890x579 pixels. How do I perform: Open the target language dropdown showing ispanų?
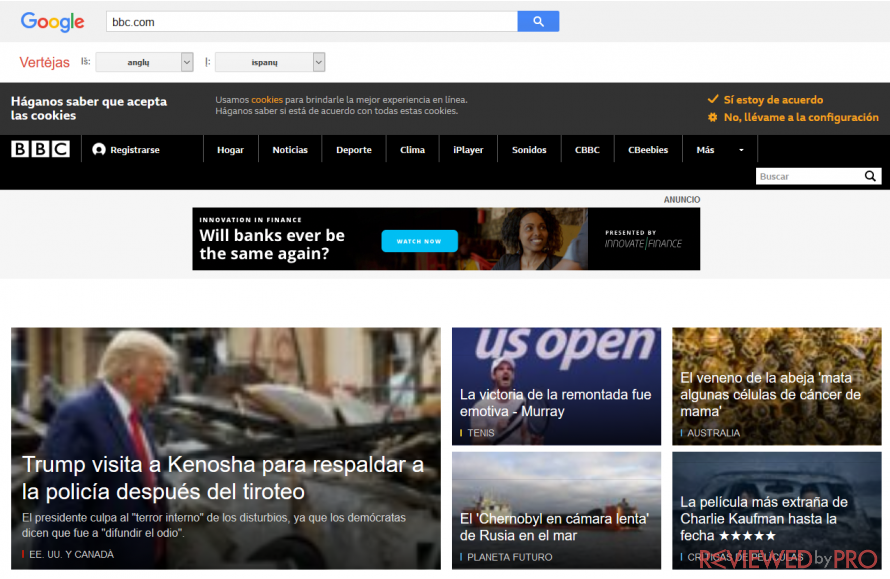(270, 62)
